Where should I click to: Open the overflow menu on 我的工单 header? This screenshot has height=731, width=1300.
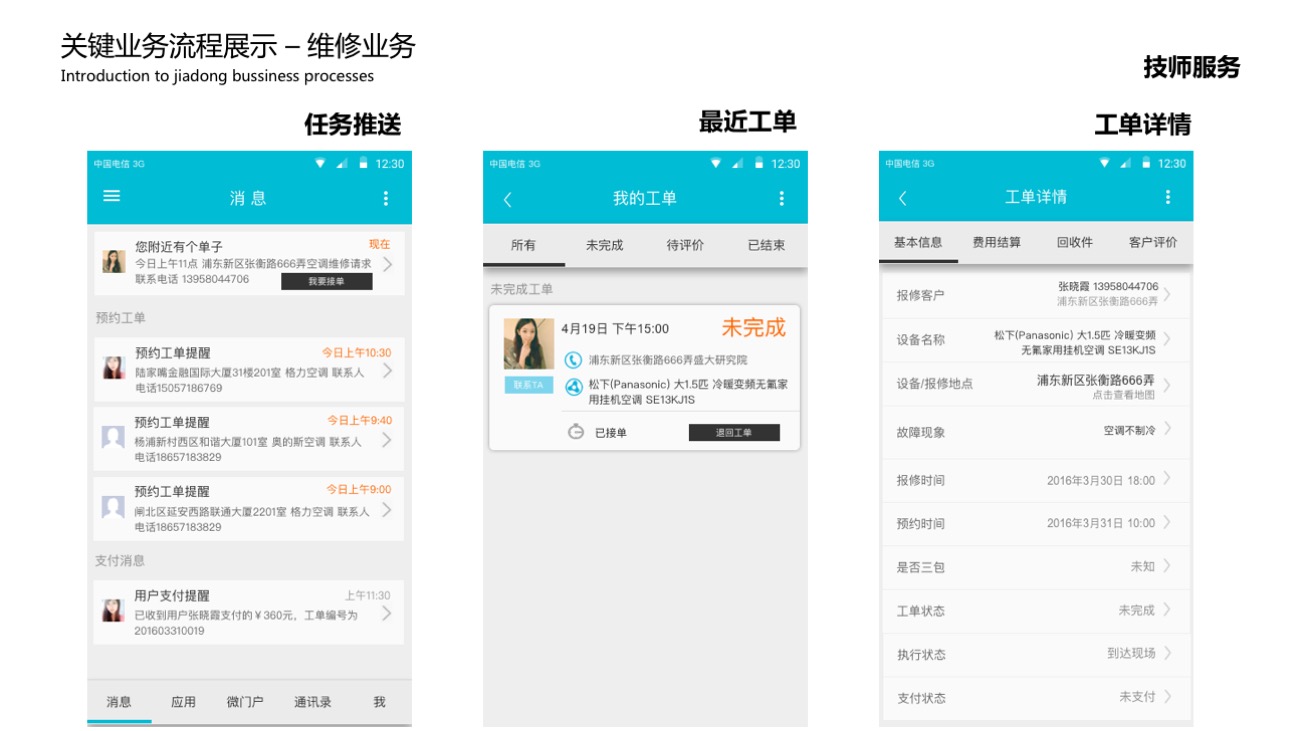pos(782,199)
